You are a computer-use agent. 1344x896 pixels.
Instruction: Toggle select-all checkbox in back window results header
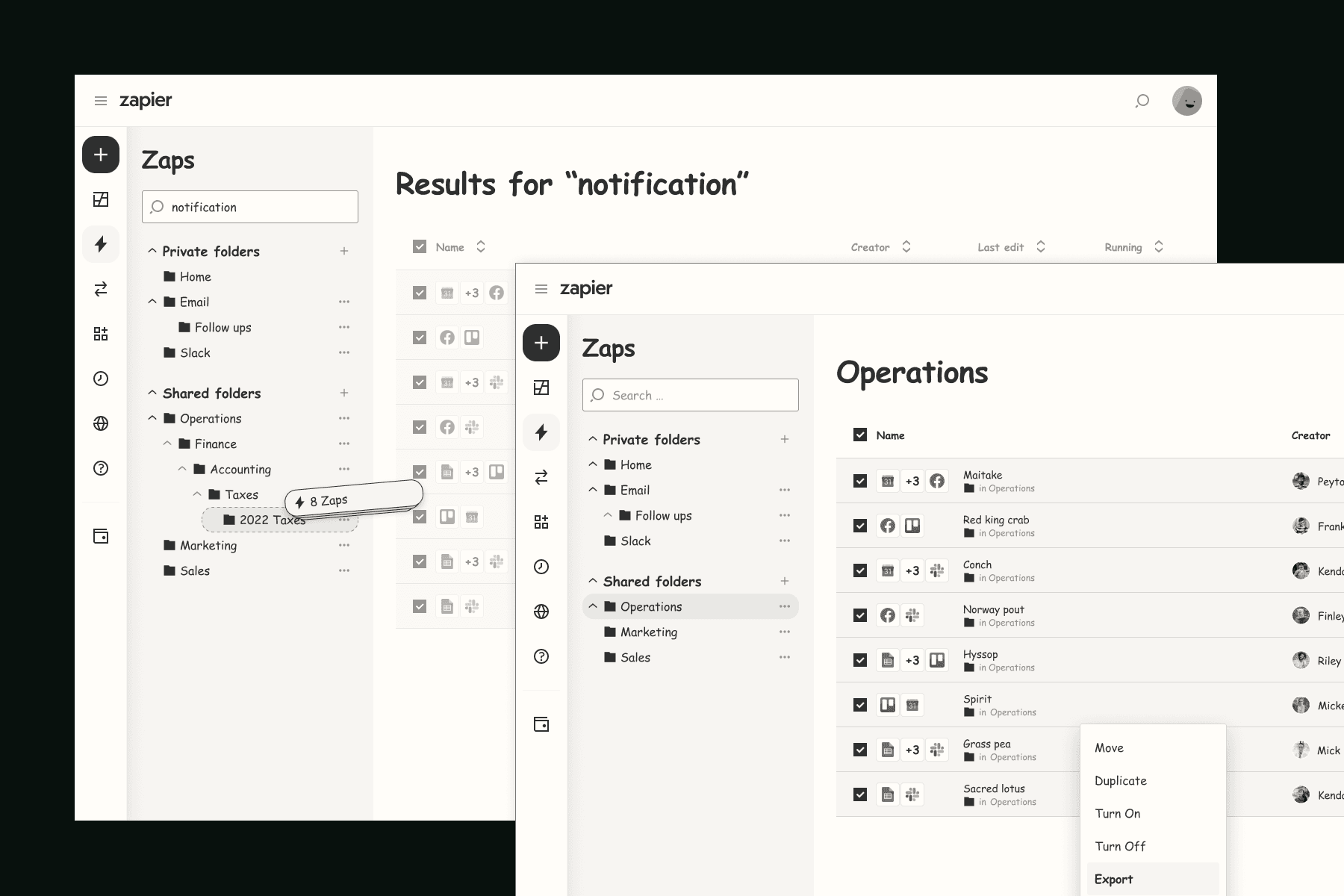[x=420, y=246]
